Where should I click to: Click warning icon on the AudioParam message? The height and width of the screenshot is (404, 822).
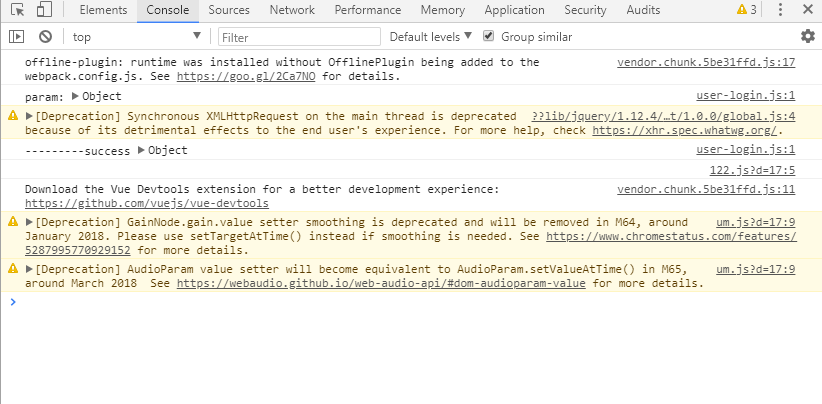(13, 269)
